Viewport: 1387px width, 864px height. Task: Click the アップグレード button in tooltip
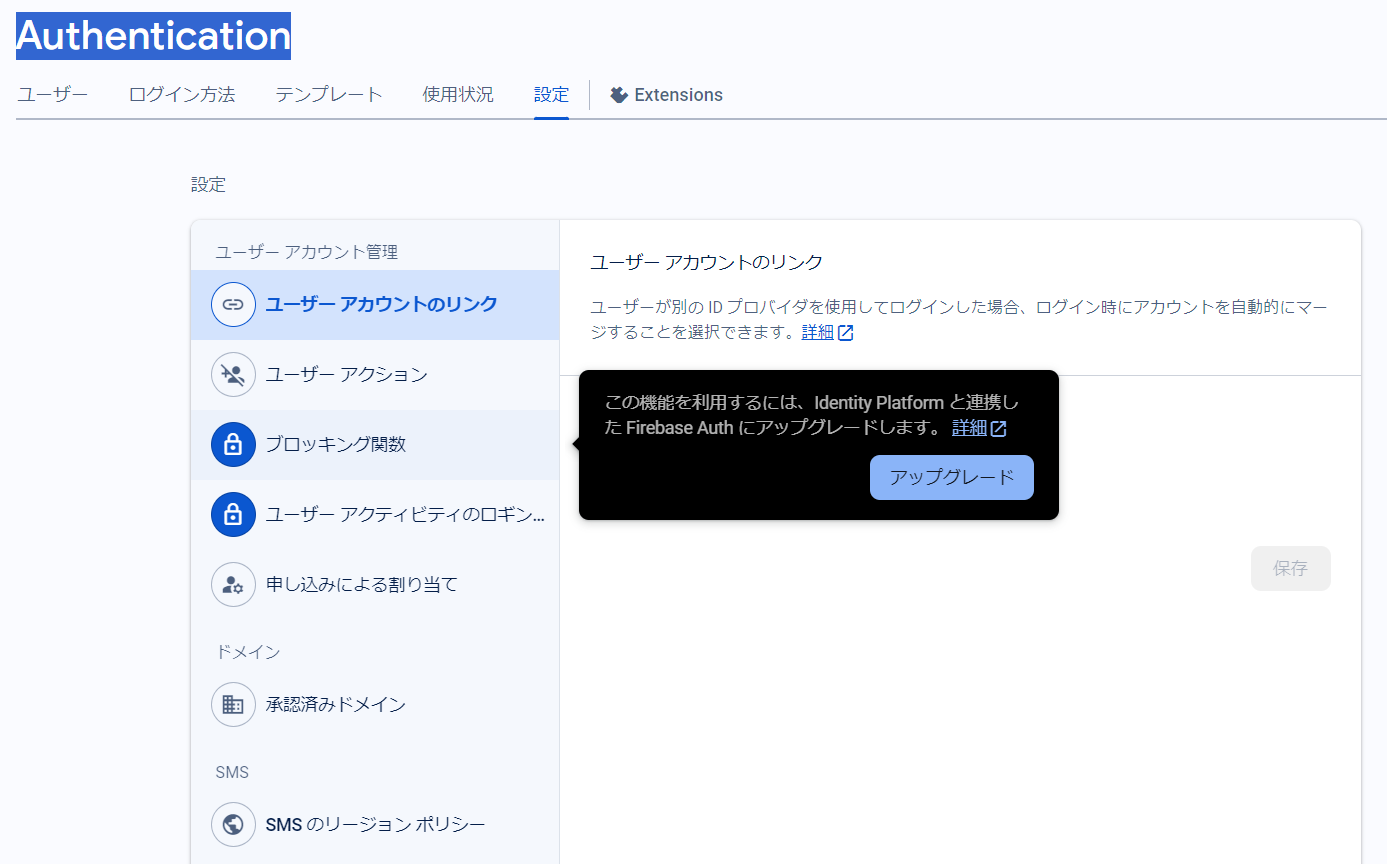952,478
